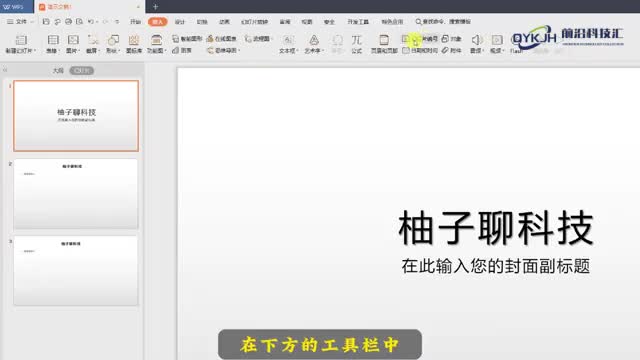Select slide 2 thumbnail

tap(76, 194)
